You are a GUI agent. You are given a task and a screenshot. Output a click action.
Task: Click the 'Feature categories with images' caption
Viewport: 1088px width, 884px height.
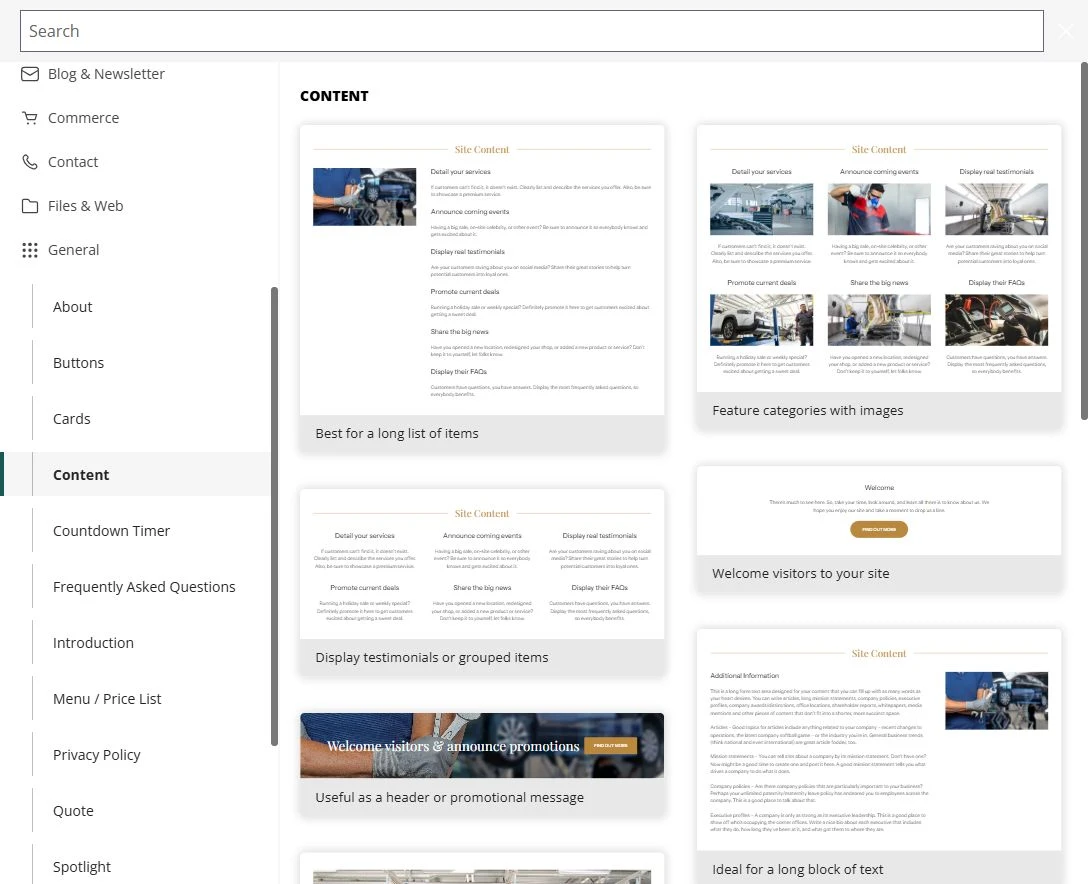(808, 411)
